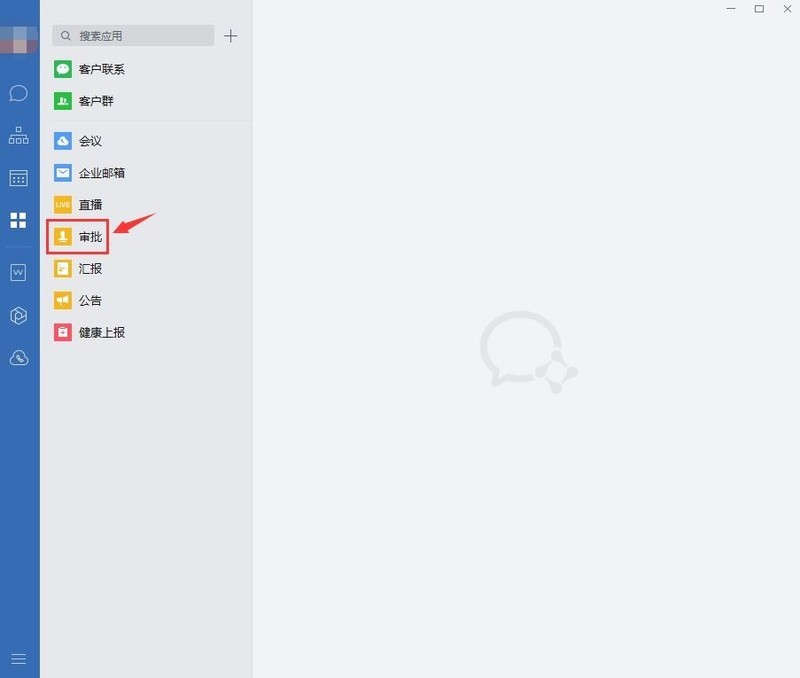This screenshot has height=678, width=800.
Task: Open the Messages chat bubble icon in sidebar
Action: [18, 93]
